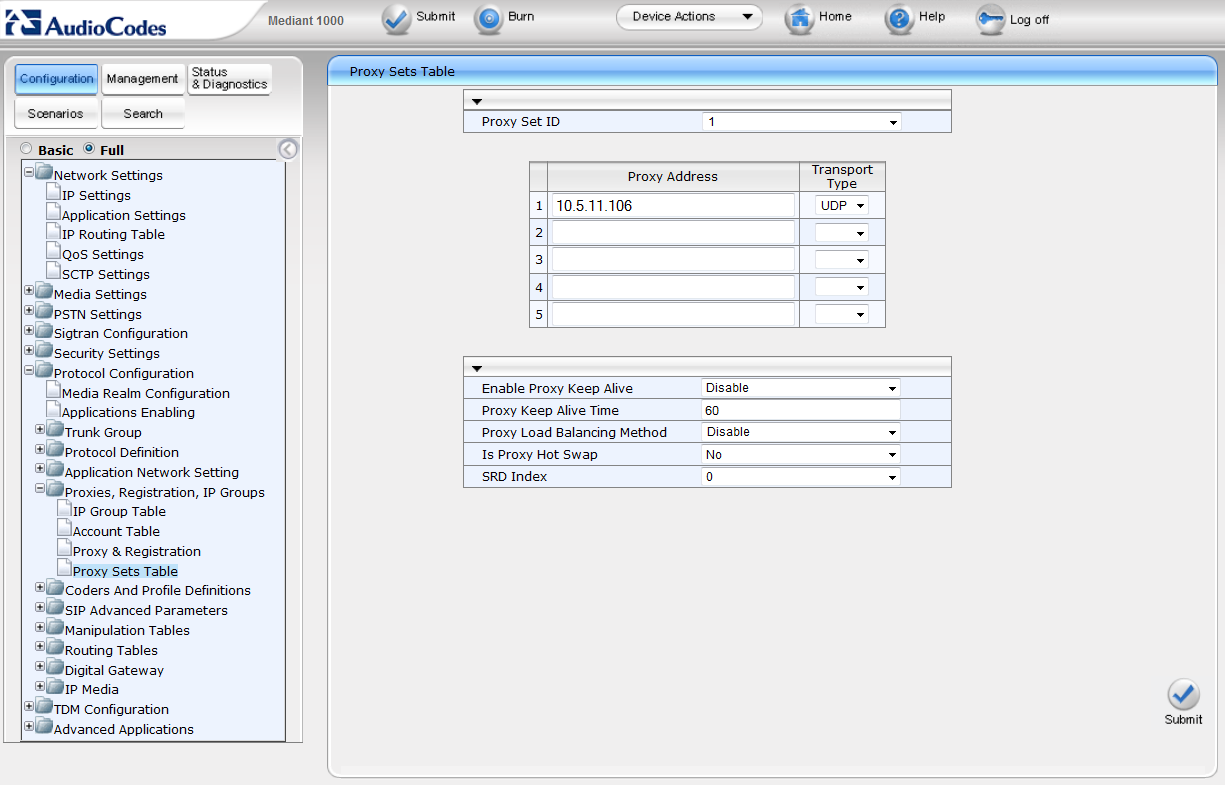The image size is (1225, 785).
Task: Open Help via question mark icon
Action: click(900, 18)
